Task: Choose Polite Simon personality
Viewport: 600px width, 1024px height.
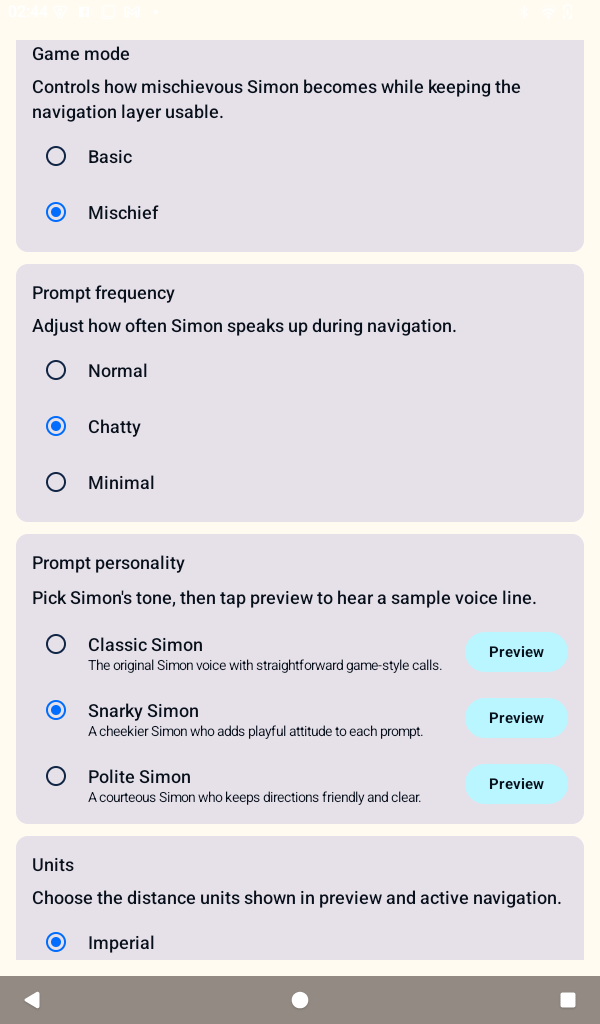Action: coord(56,776)
